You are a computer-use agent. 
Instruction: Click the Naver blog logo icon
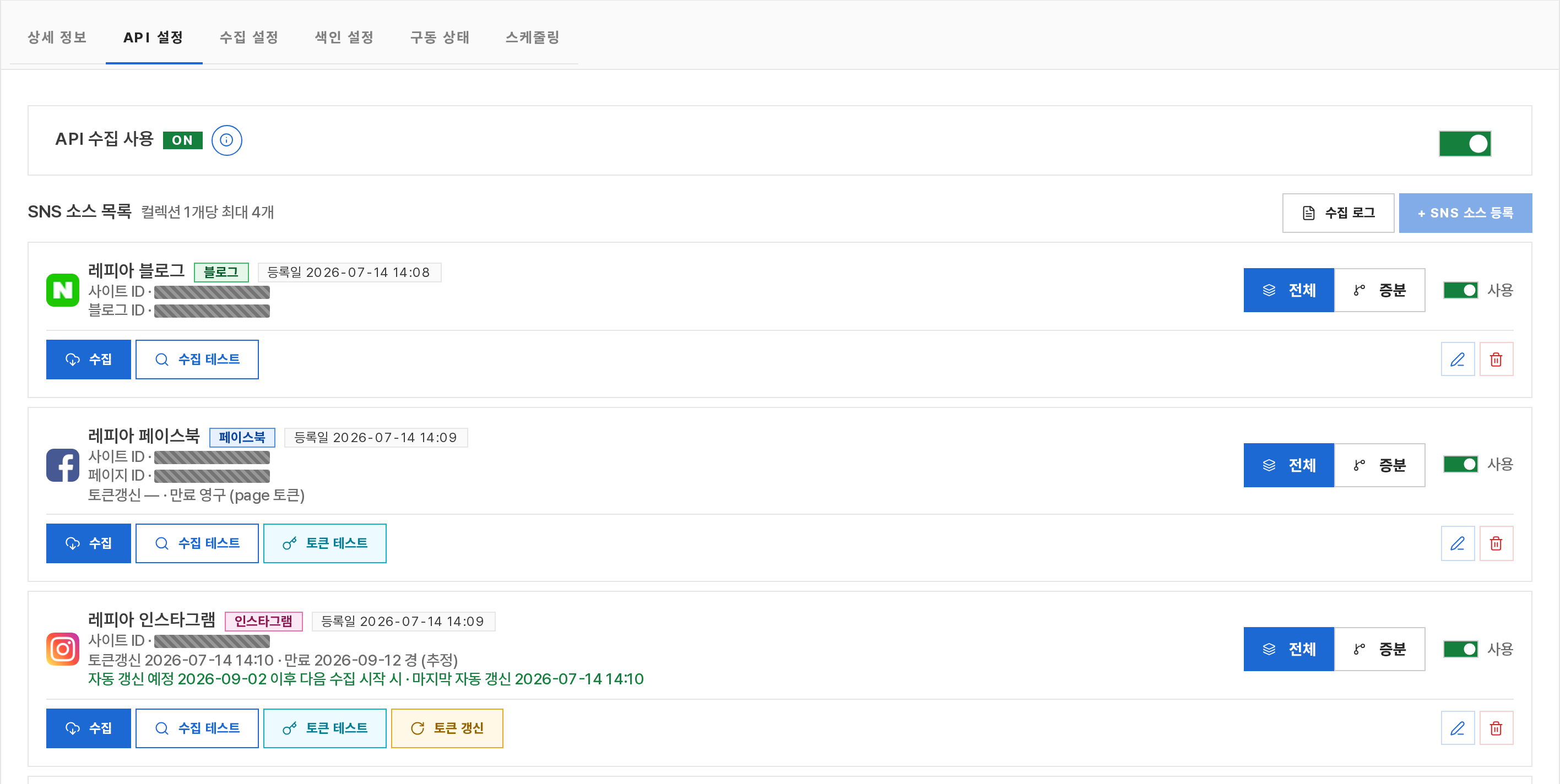pyautogui.click(x=62, y=291)
